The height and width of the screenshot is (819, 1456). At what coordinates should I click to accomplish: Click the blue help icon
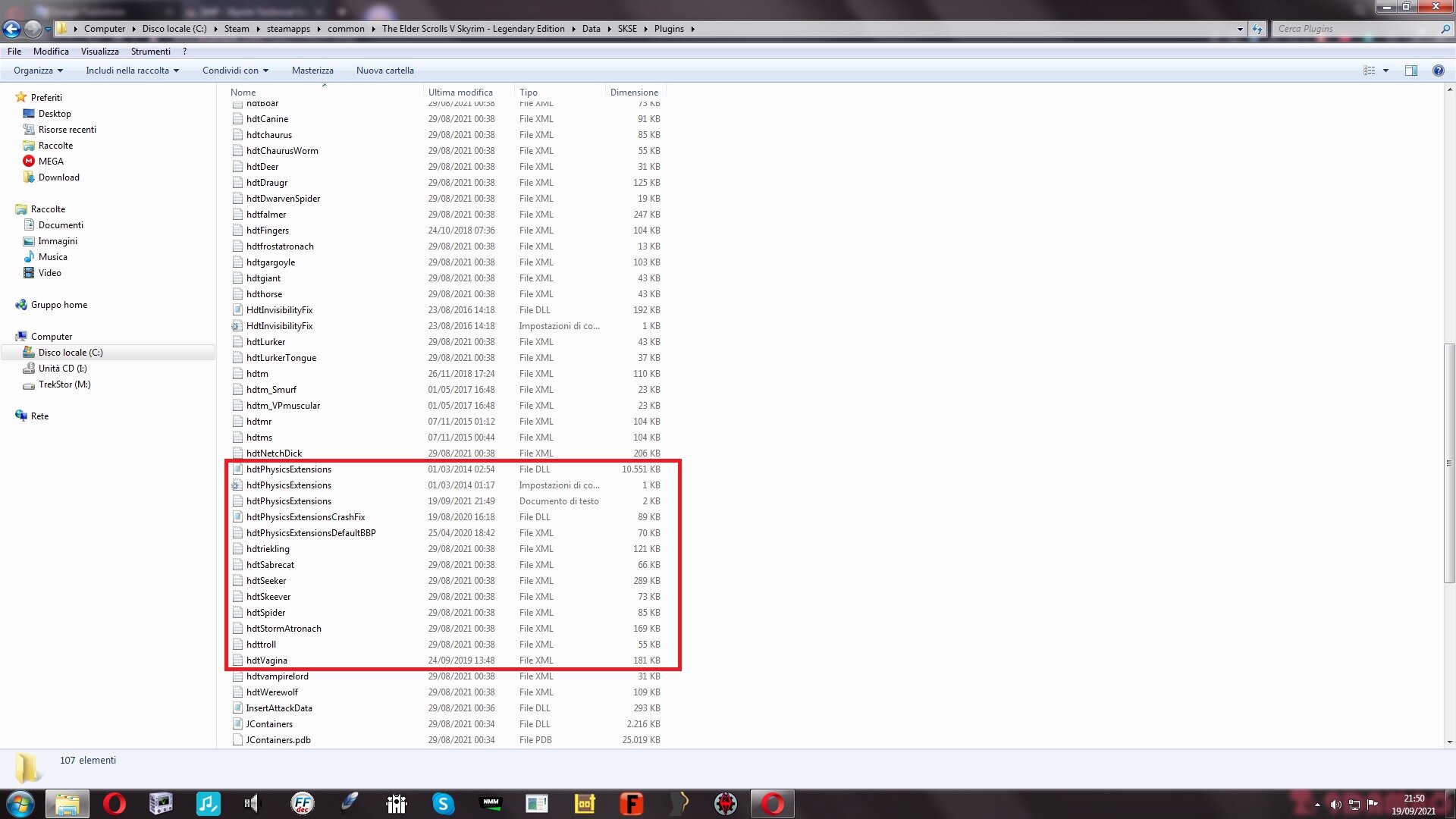tap(1438, 71)
